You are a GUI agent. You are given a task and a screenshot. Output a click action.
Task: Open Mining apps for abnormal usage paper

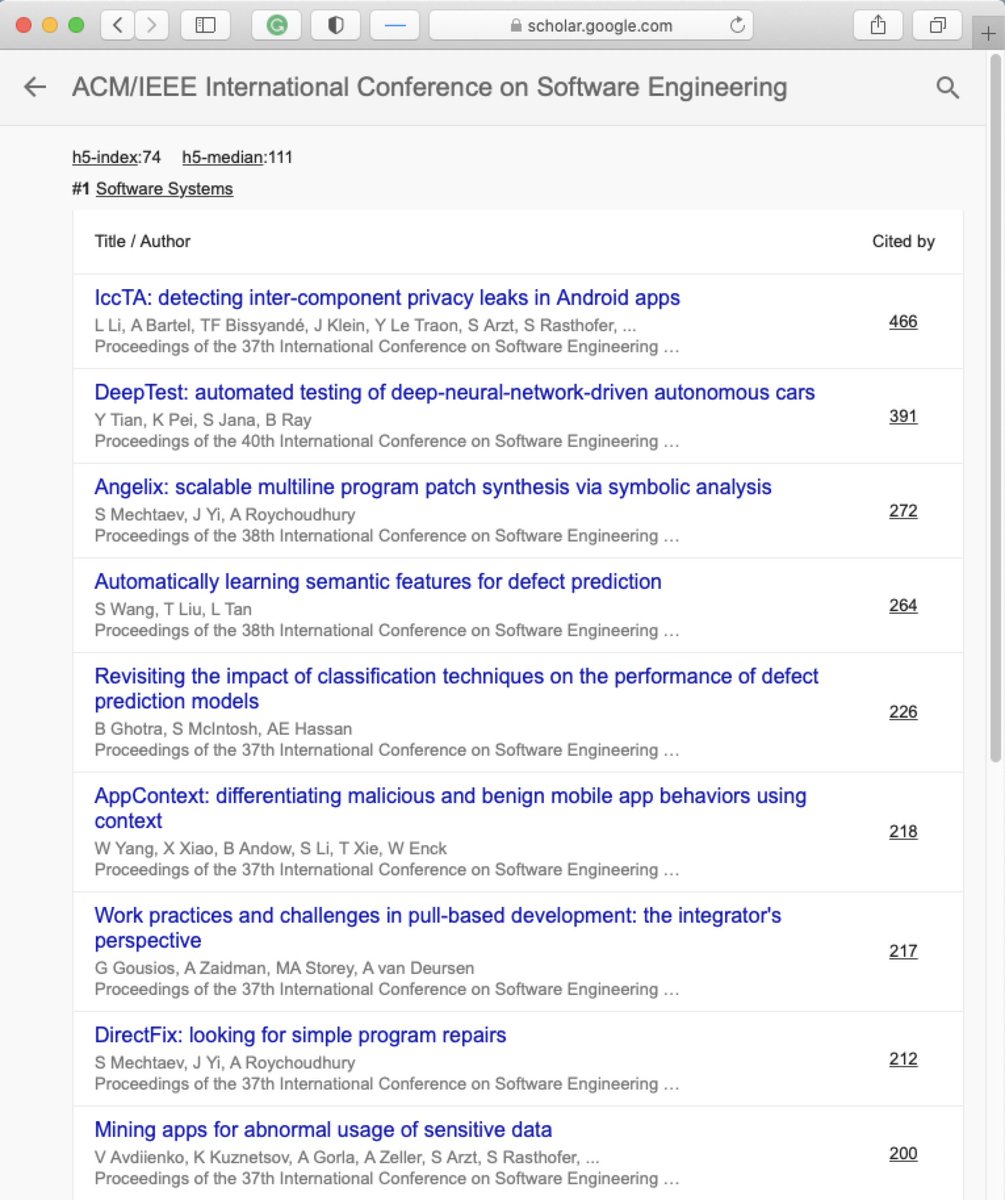[x=323, y=1130]
